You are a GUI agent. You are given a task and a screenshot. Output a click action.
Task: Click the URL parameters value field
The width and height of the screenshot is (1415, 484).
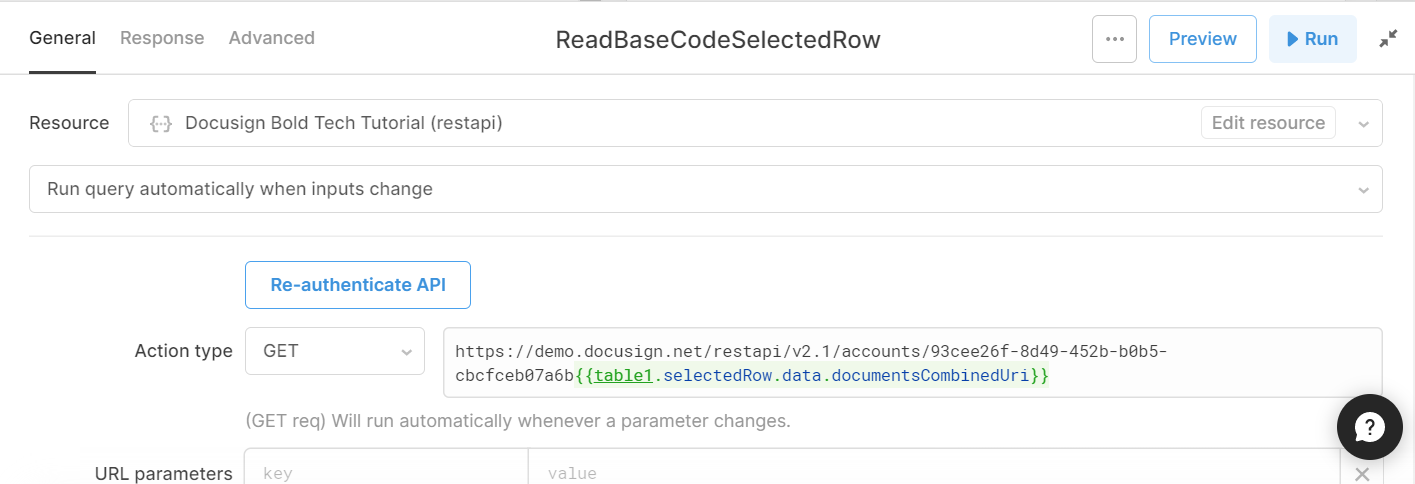click(934, 470)
